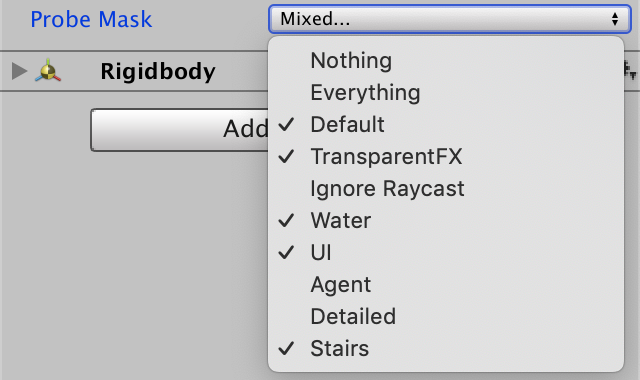Uncheck the TransparentFX layer
Image resolution: width=640 pixels, height=380 pixels.
tap(446, 156)
